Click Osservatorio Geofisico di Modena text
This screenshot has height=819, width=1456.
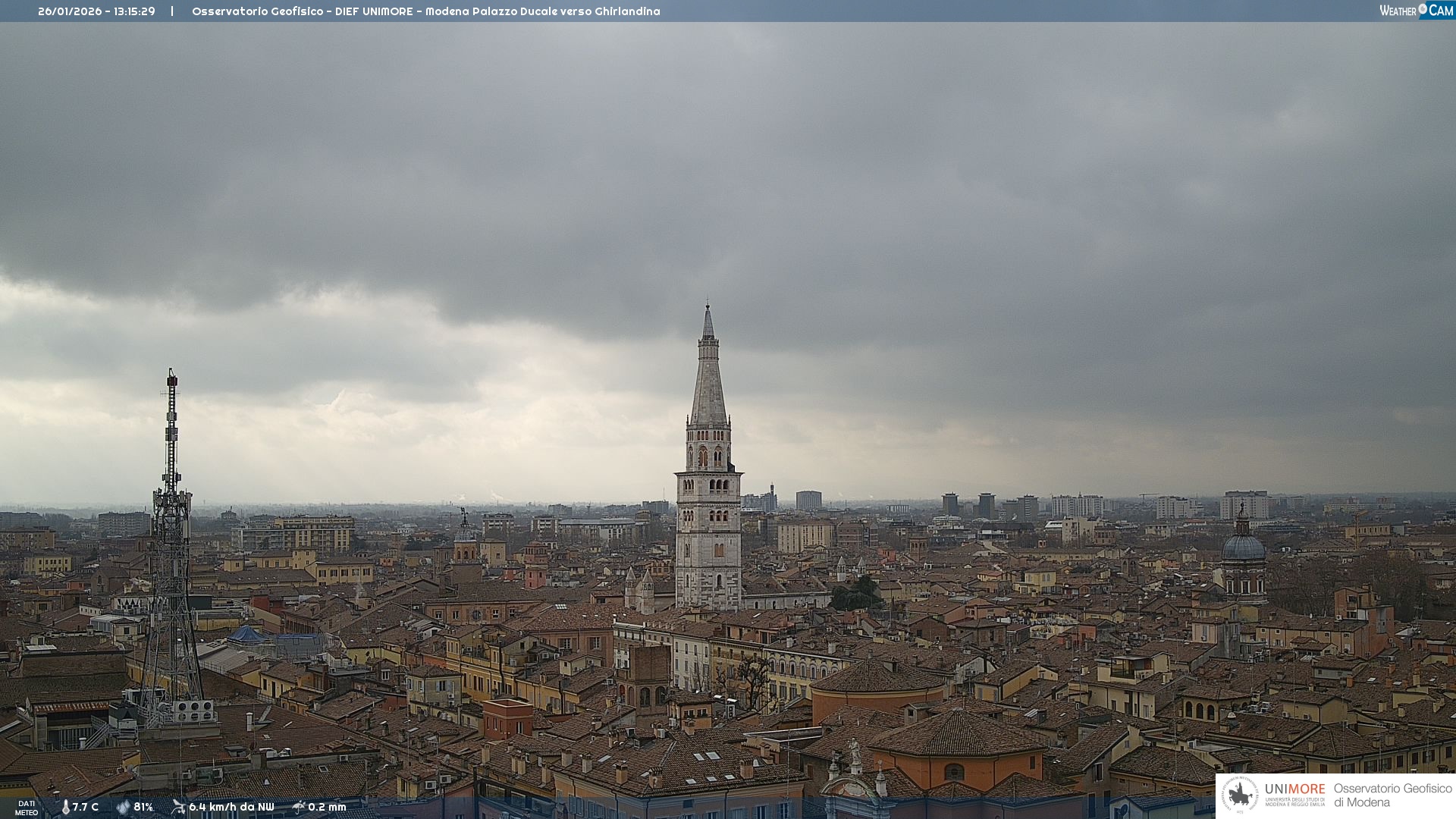(x=1392, y=795)
